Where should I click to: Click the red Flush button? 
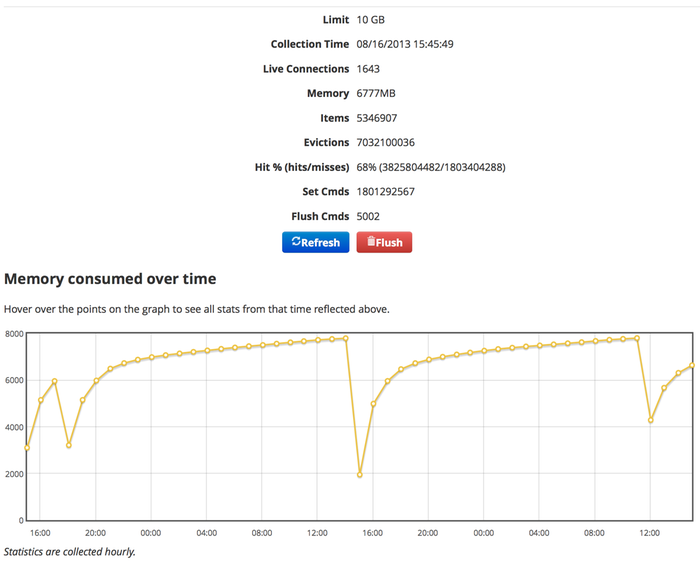pos(384,242)
